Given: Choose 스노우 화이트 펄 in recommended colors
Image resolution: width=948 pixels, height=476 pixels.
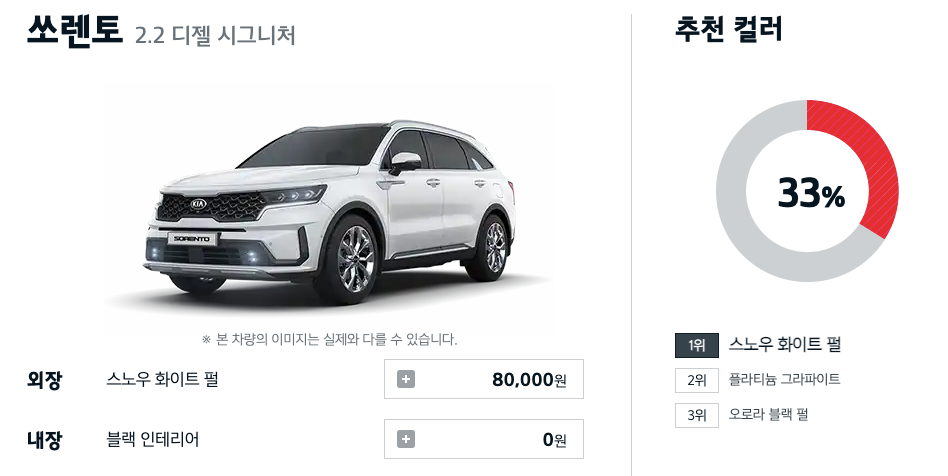Looking at the screenshot, I should point(785,345).
